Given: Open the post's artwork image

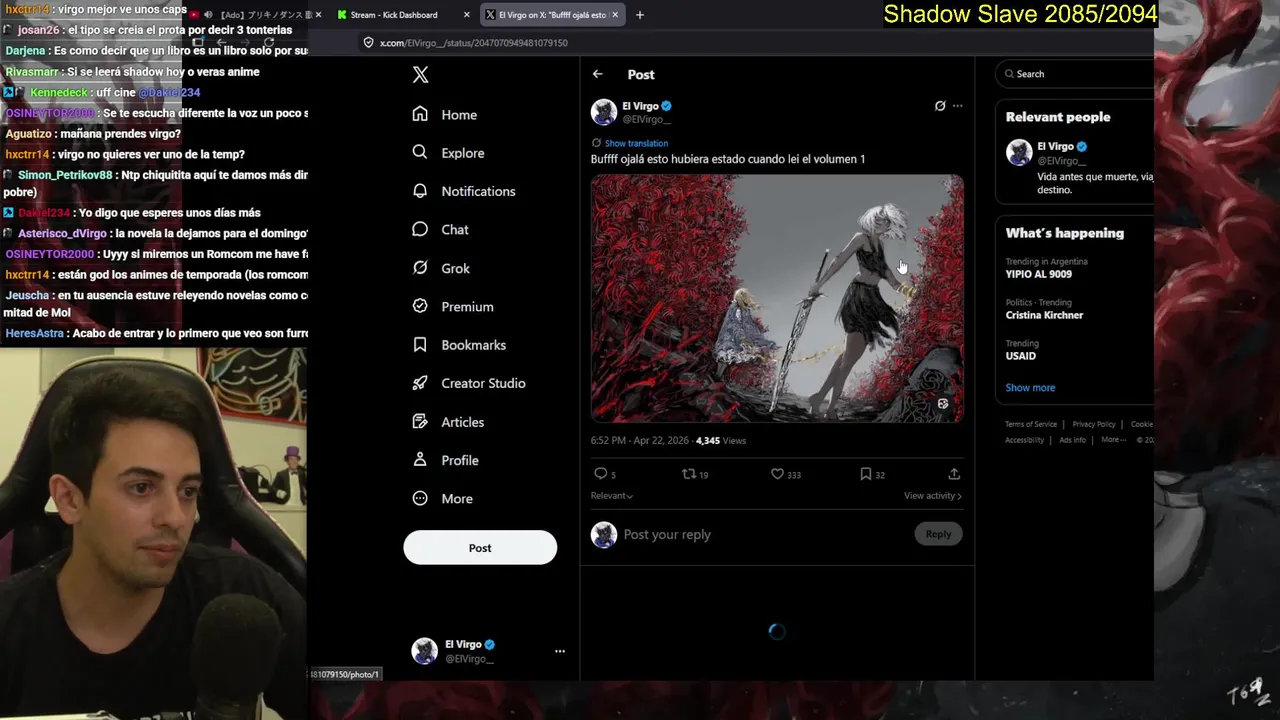Looking at the screenshot, I should (x=777, y=299).
